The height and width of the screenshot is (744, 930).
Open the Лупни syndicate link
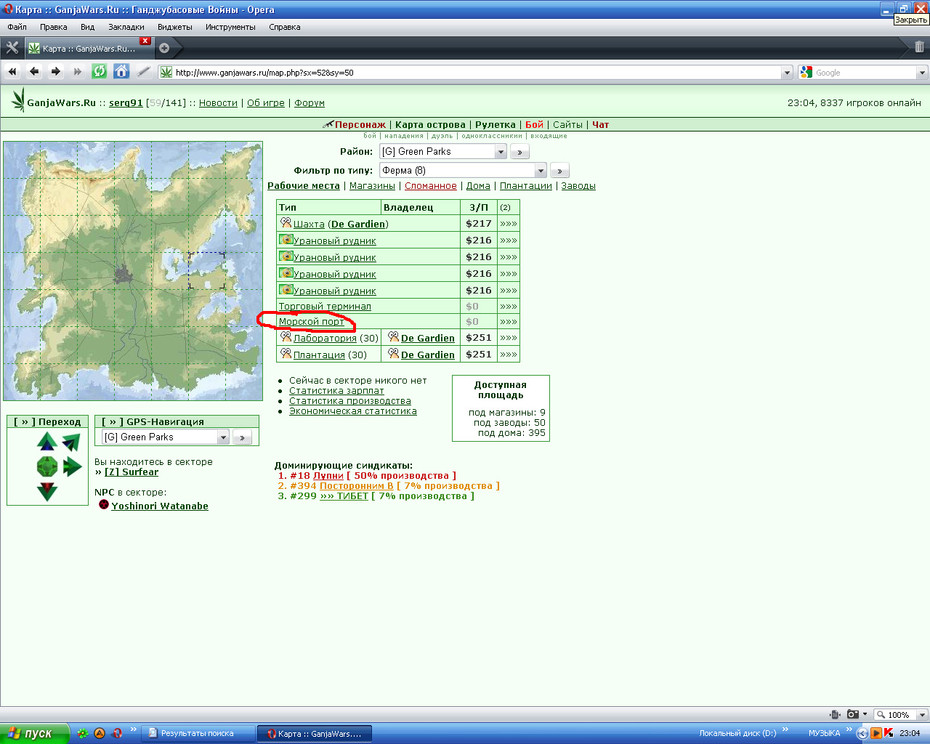(x=329, y=475)
